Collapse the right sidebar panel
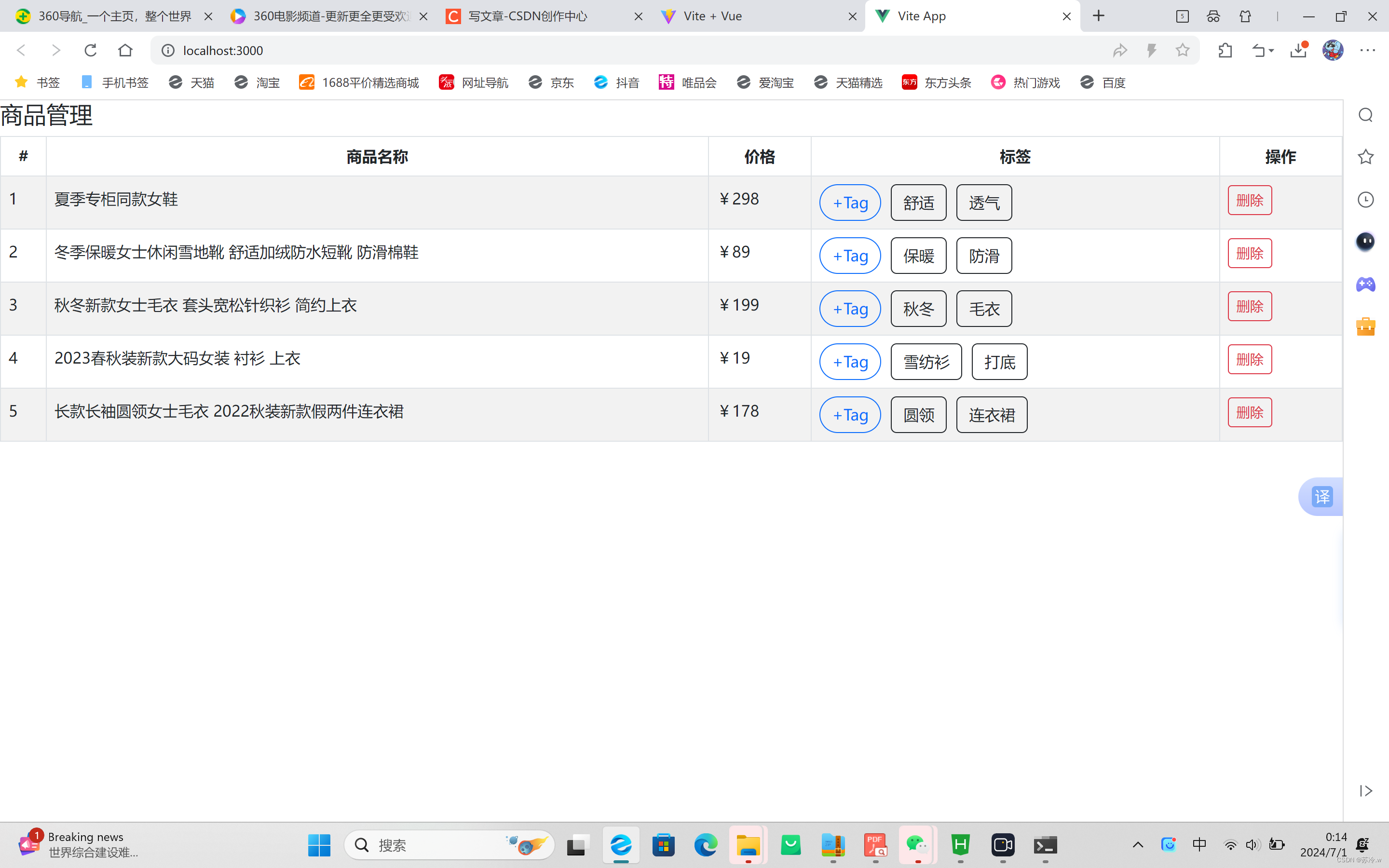 (x=1365, y=791)
